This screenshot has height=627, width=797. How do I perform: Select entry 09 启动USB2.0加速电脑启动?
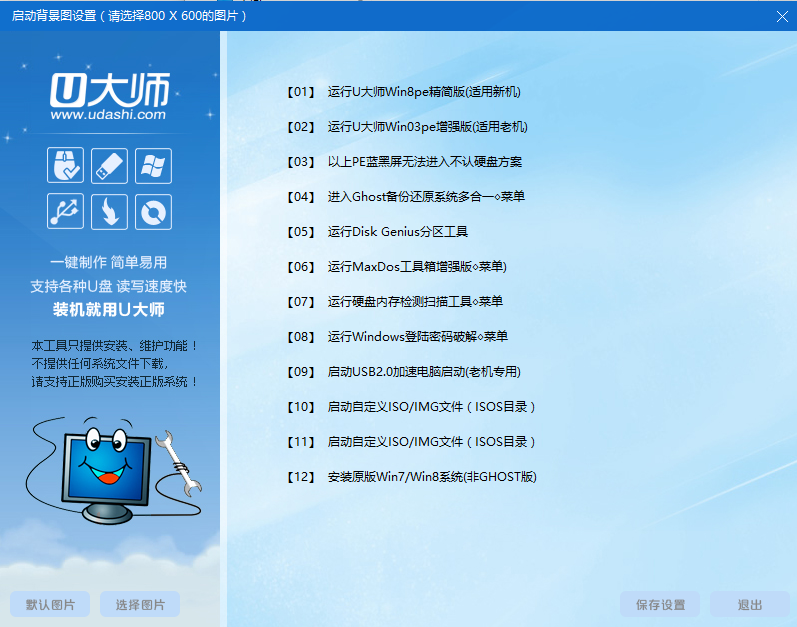[404, 372]
